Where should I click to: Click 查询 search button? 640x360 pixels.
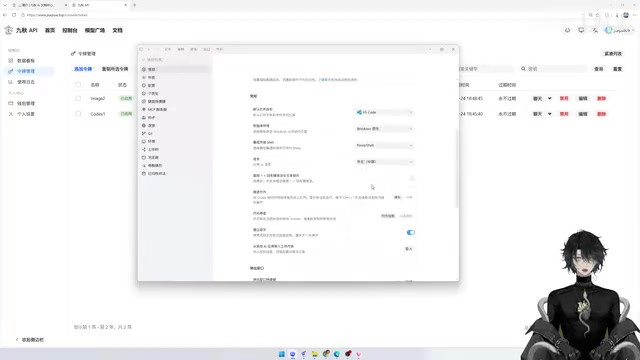point(599,69)
